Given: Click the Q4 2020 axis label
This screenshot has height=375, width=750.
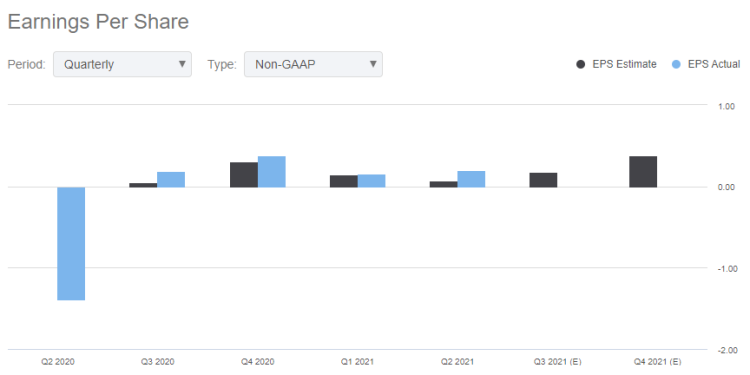Looking at the screenshot, I should tap(257, 362).
